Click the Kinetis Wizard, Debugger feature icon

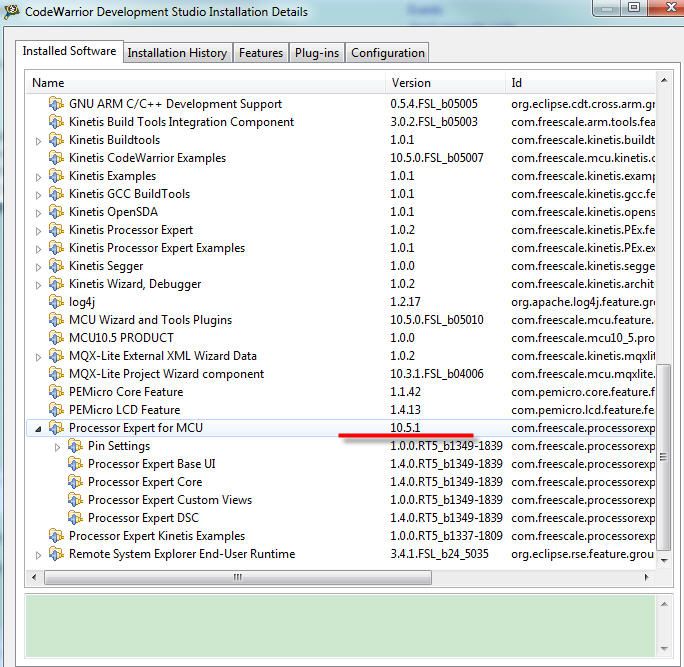[x=56, y=284]
